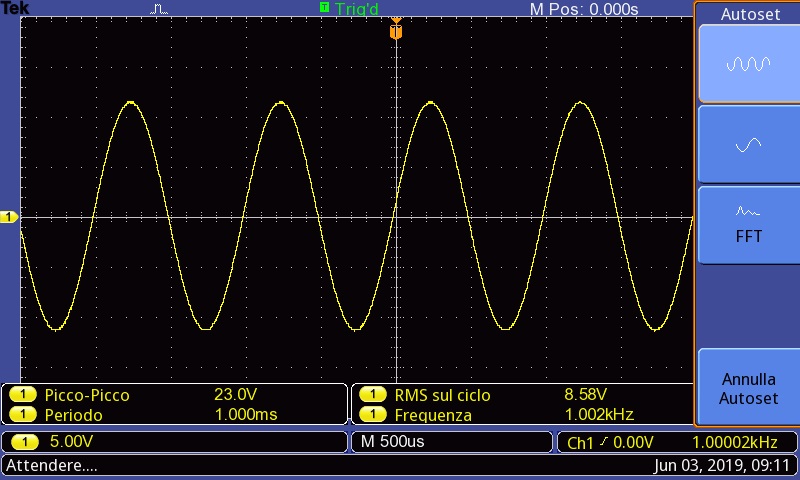The height and width of the screenshot is (480, 800).
Task: Click the channel 1 badge beside Frequenza
Action: [x=373, y=414]
